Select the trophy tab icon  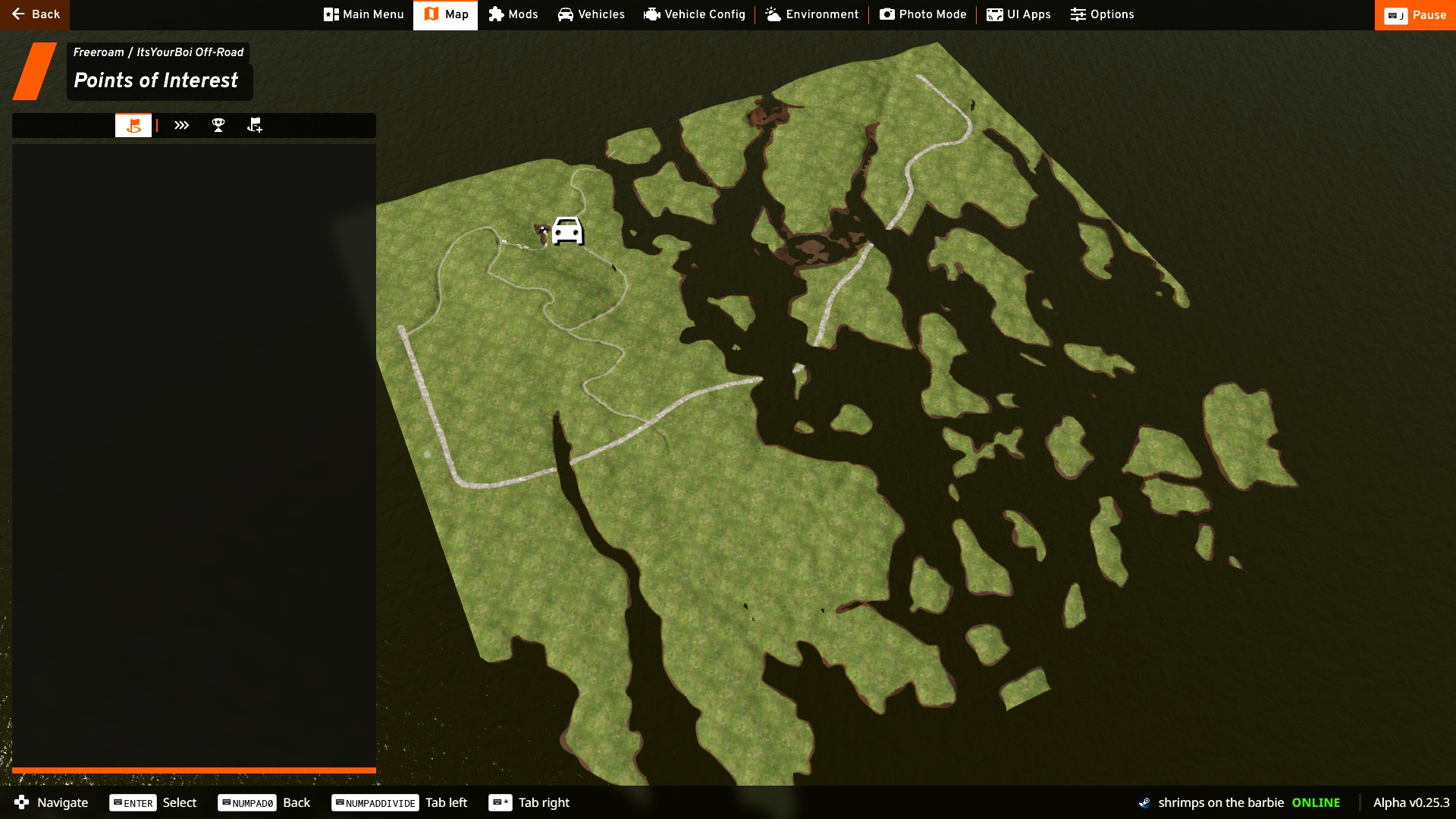tap(218, 125)
